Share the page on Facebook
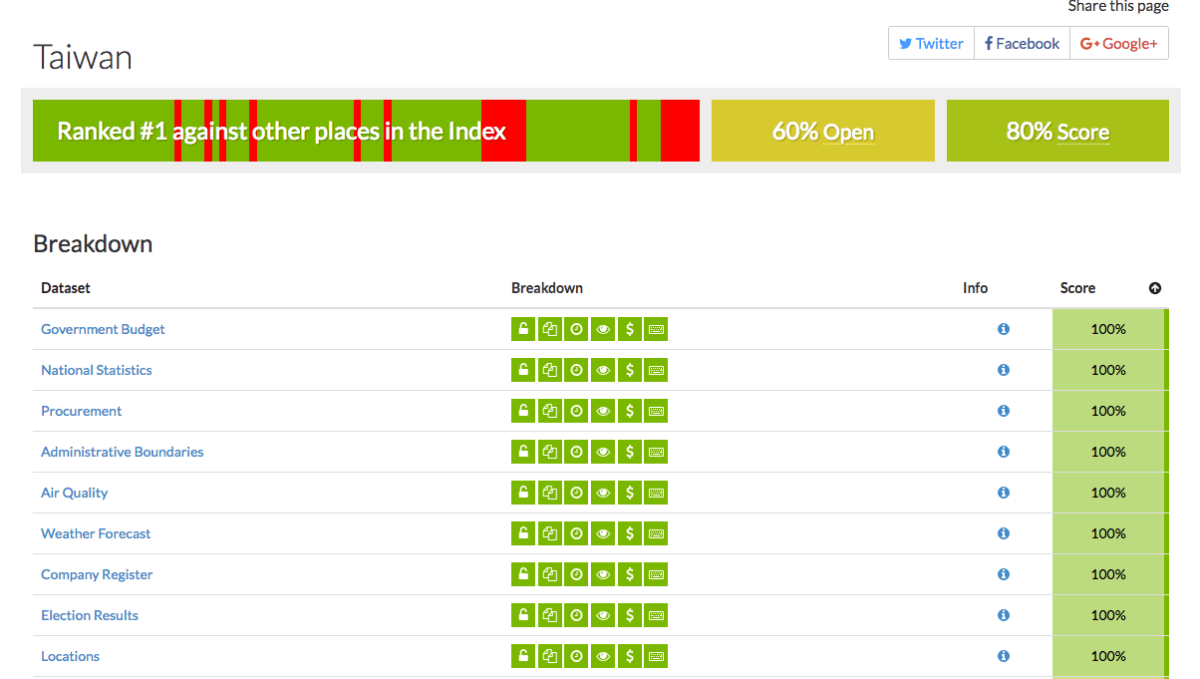 1022,43
